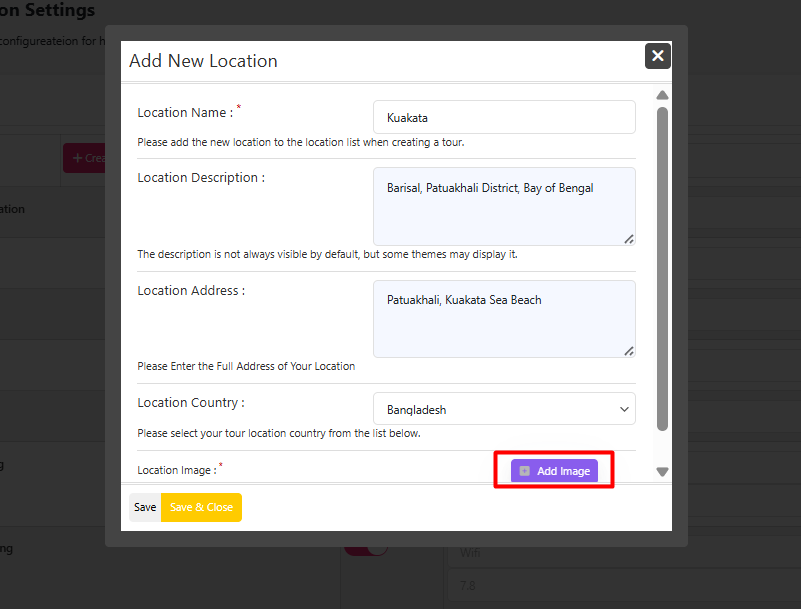
Task: Click the dialog's vertical scrollbar thumb
Action: click(662, 268)
